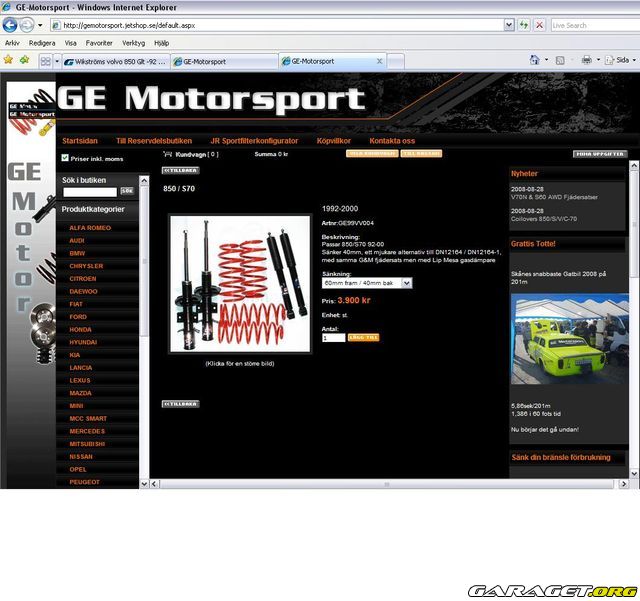Click the Lägg till add-to-cart button

[x=363, y=338]
